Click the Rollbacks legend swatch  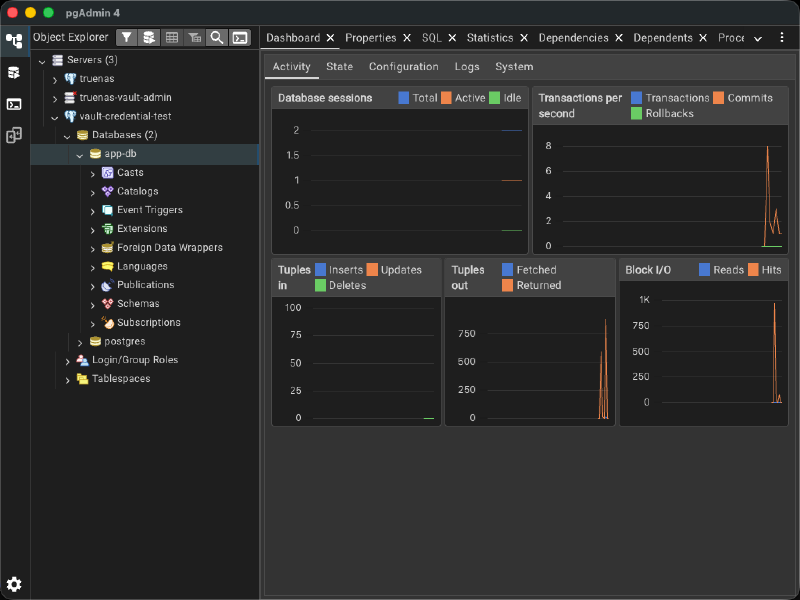(636, 113)
